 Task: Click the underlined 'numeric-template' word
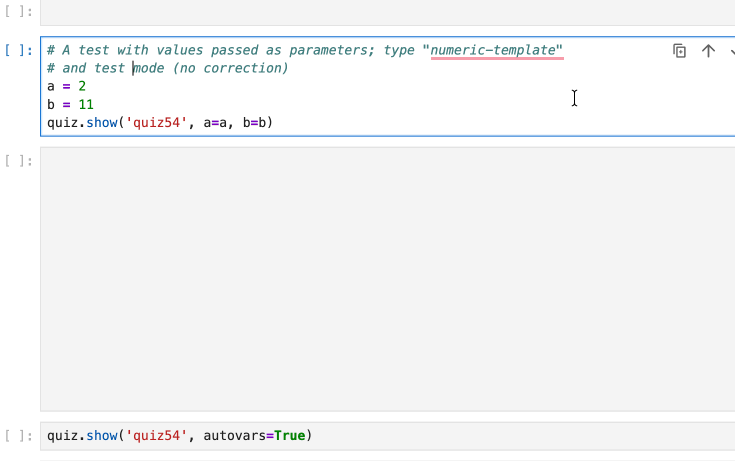[x=496, y=50]
